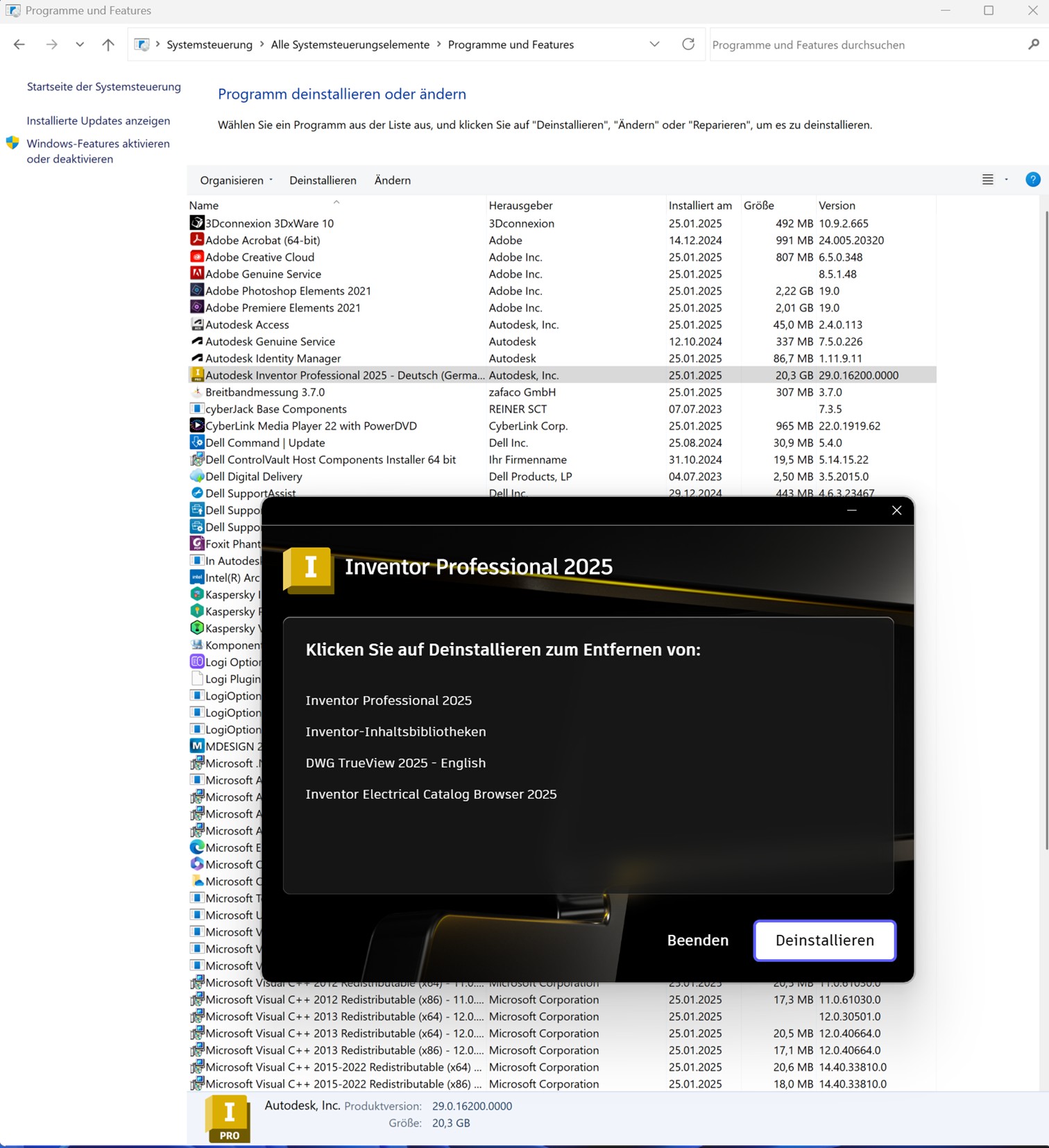Click 'DWG TrueView 2025 - English' in the dialog

pyautogui.click(x=395, y=763)
